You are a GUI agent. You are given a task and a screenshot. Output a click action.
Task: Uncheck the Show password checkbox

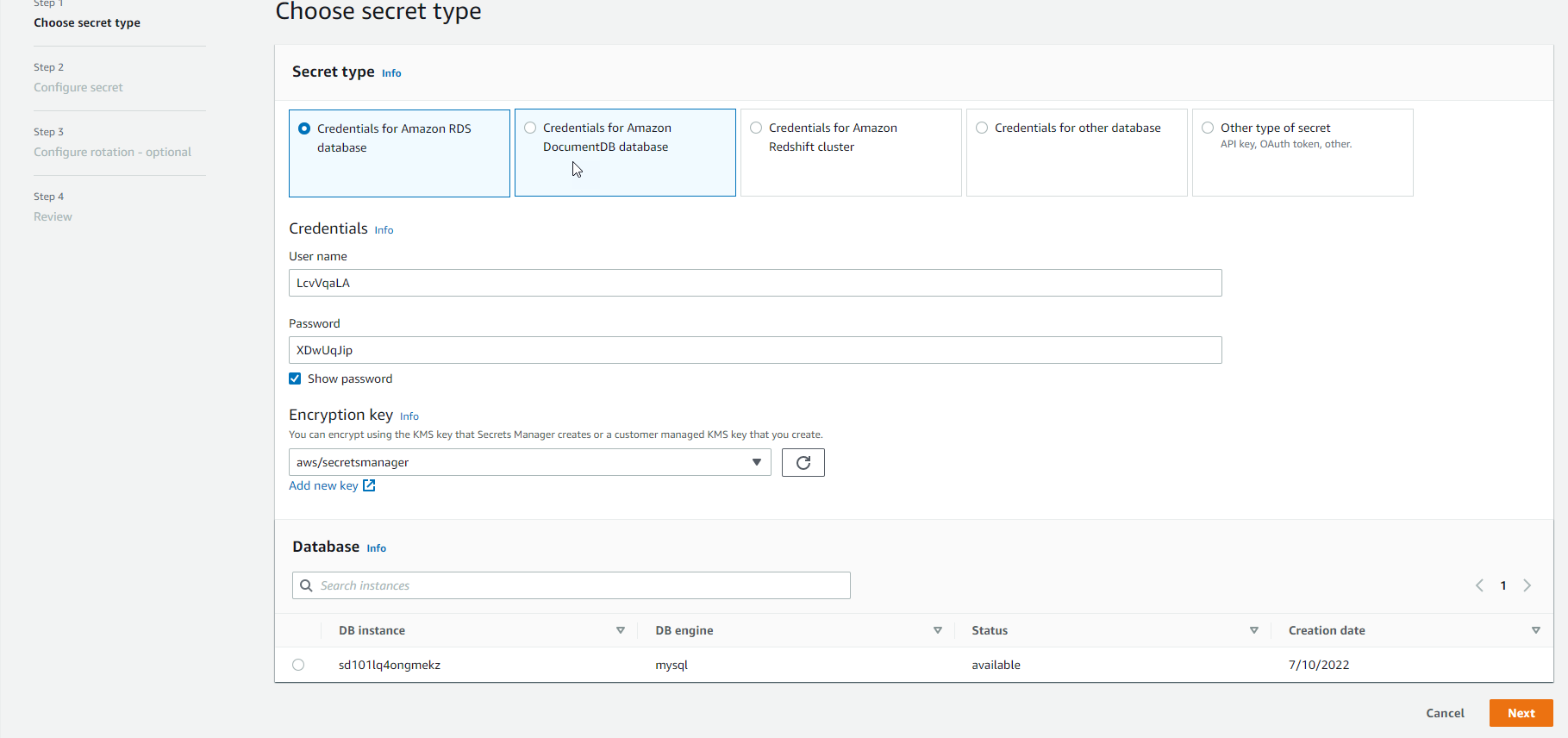295,378
